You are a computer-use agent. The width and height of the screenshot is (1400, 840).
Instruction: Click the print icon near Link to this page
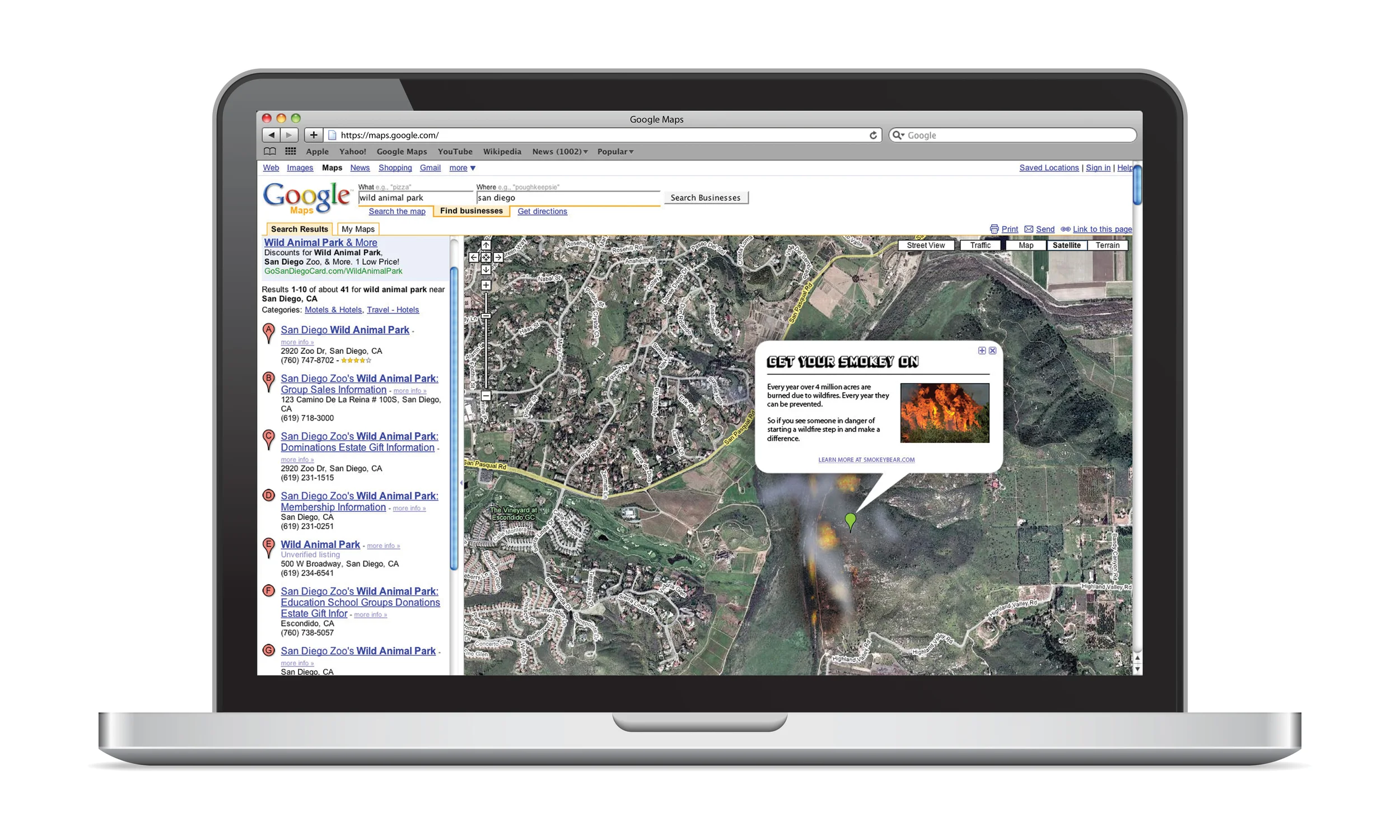coord(995,228)
